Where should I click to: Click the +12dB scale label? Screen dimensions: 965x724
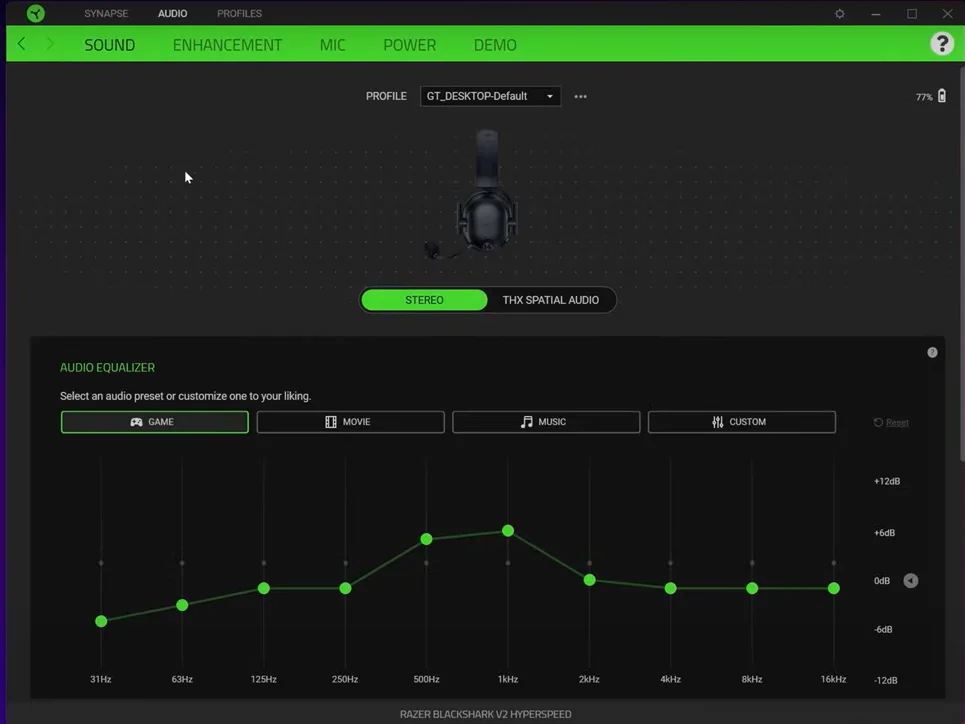coord(887,481)
